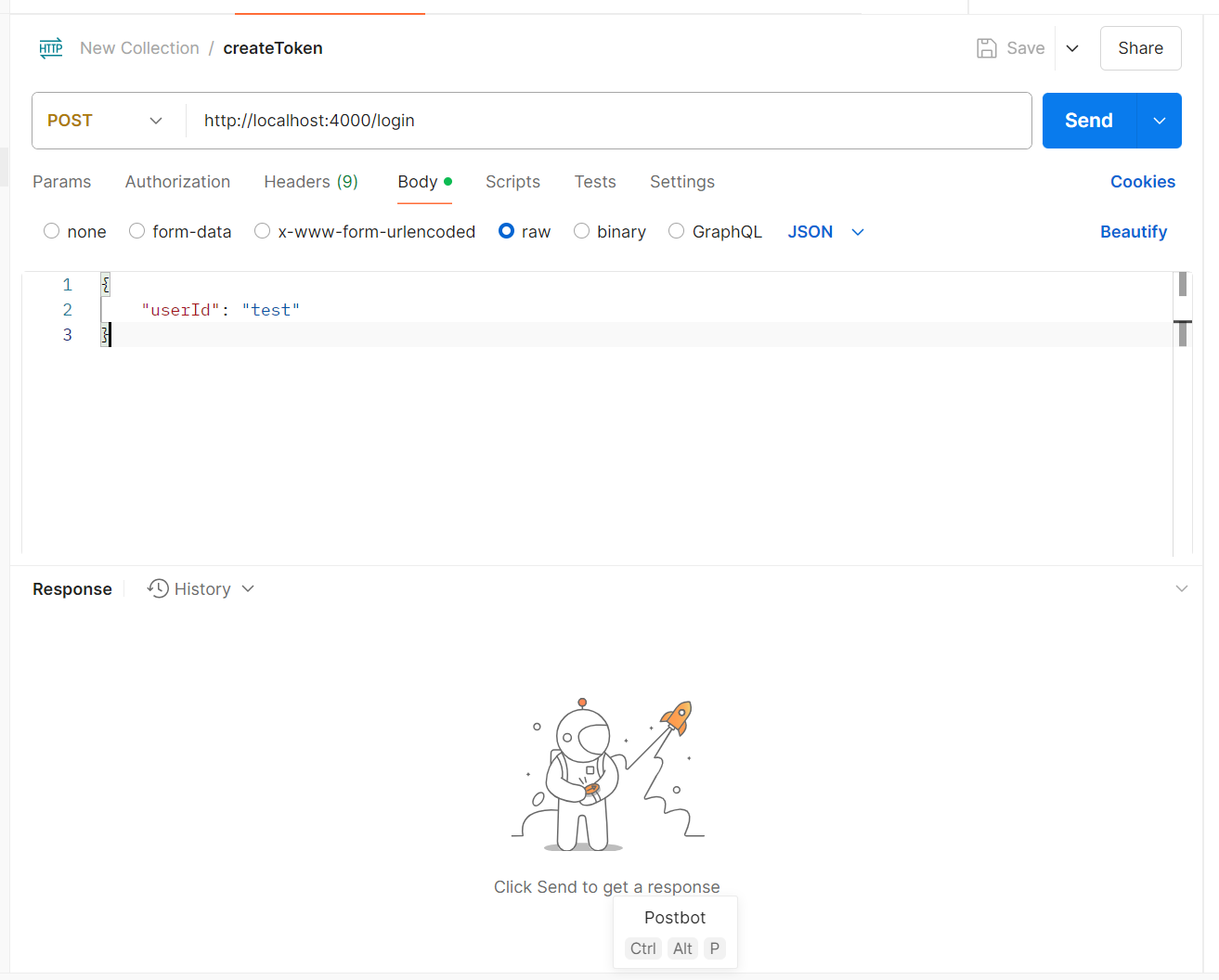
Task: Click the Share button
Action: (x=1140, y=48)
